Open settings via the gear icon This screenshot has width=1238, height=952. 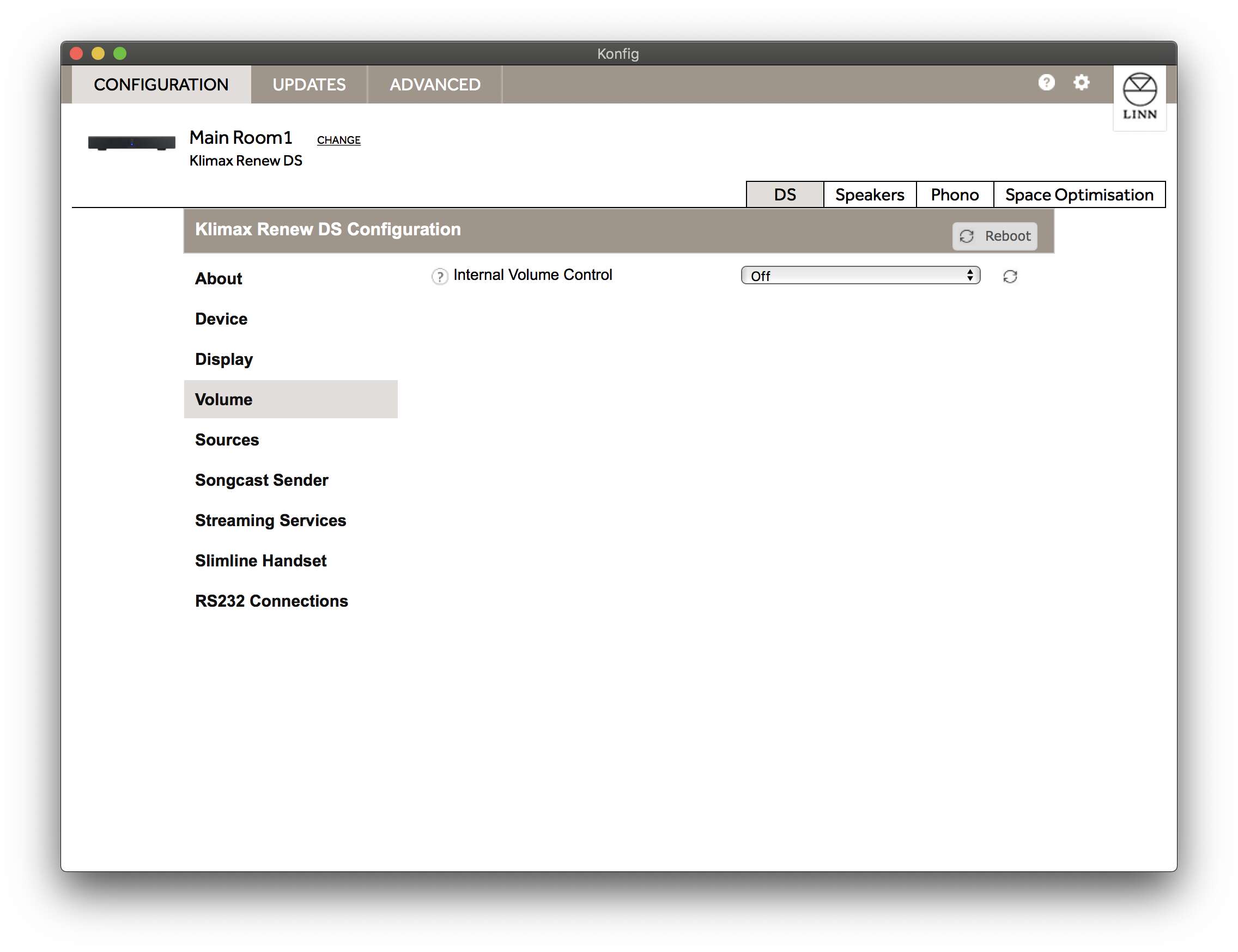tap(1081, 83)
